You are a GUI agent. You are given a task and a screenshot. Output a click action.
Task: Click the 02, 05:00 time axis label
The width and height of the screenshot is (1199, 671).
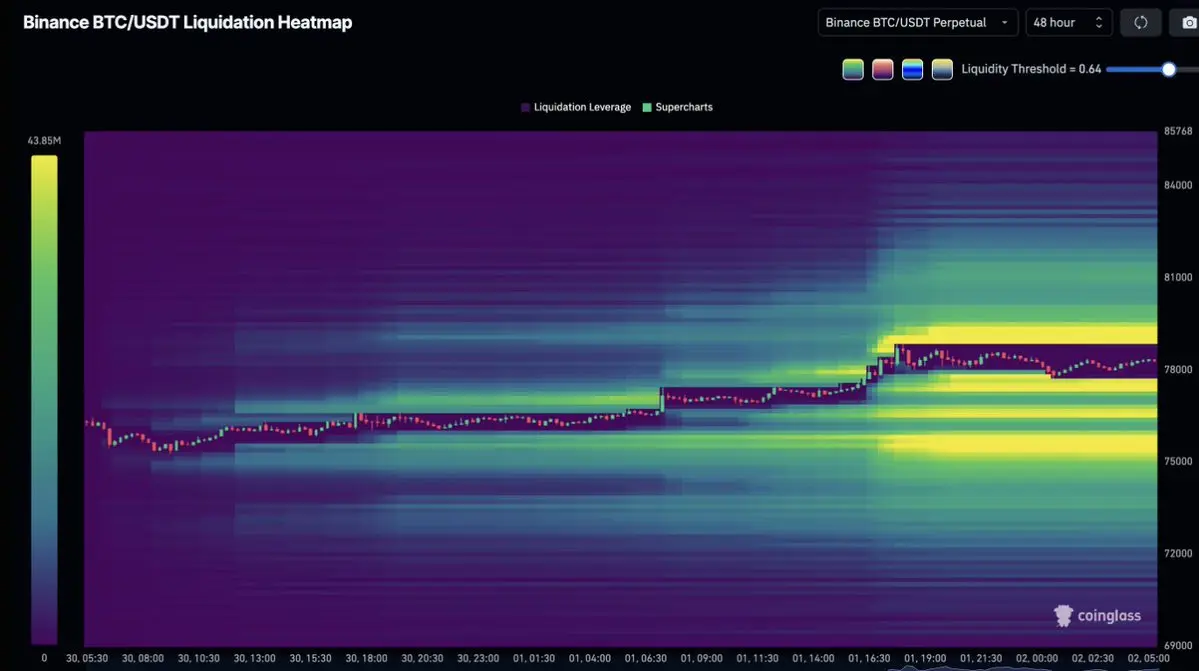coord(1148,658)
